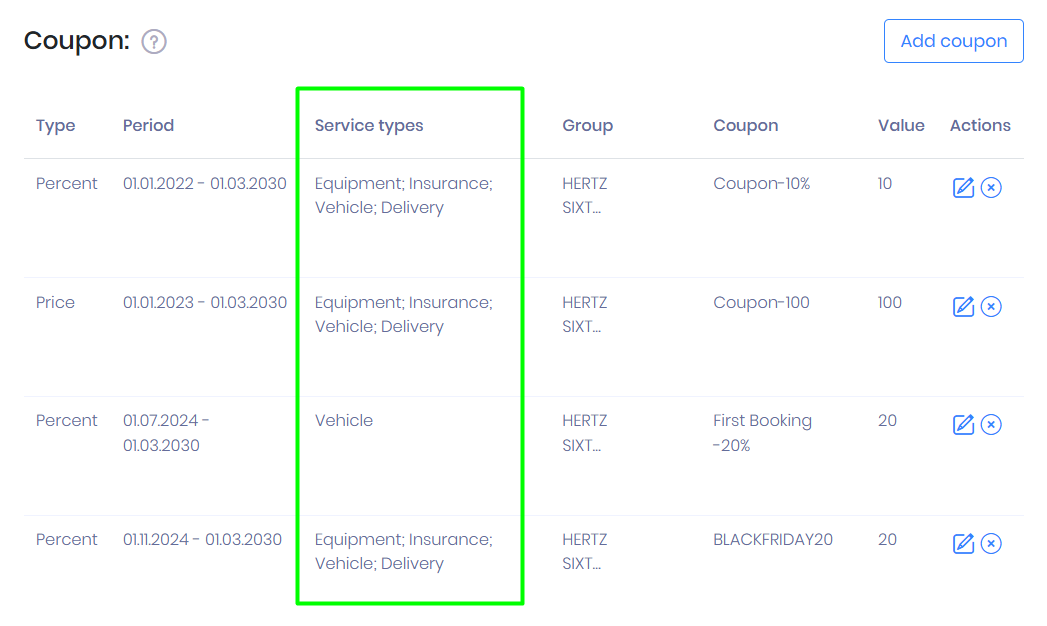Click the Coupon column header
The image size is (1047, 626).
click(x=745, y=126)
